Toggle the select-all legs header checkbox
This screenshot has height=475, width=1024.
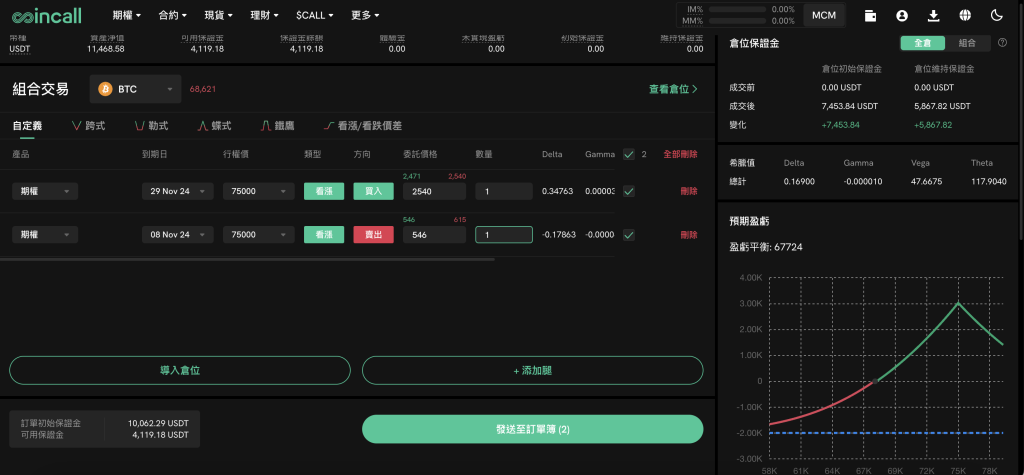point(628,154)
